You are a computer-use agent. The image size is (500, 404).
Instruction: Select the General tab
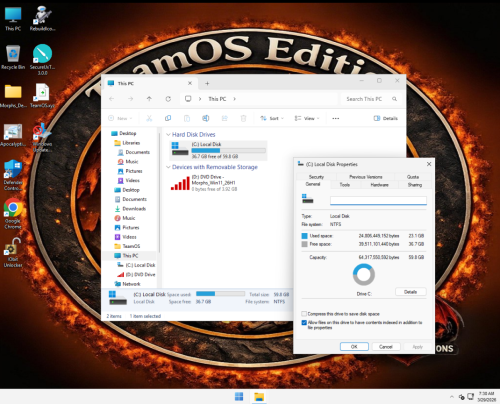313,184
